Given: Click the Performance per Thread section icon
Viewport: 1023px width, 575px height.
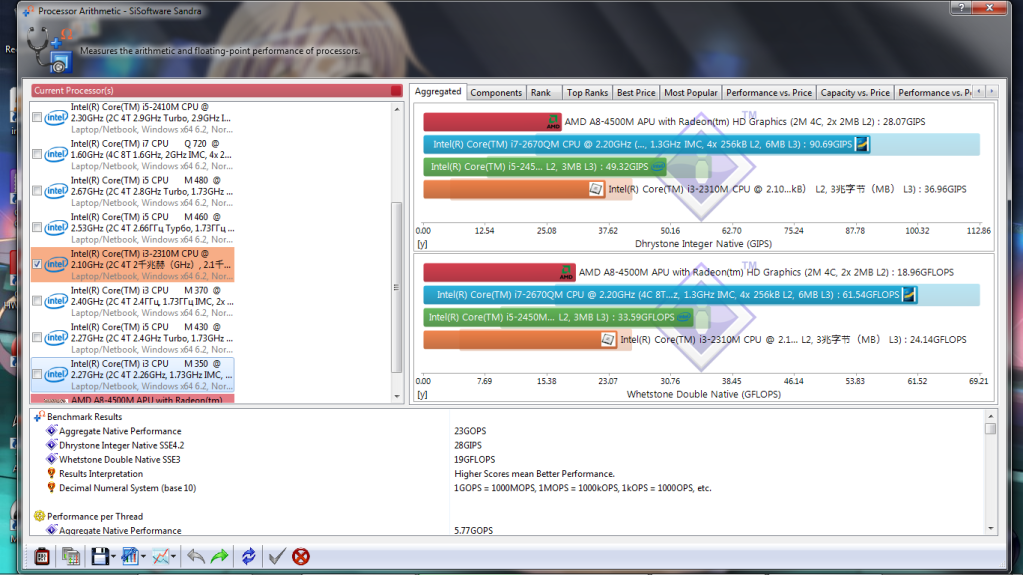Looking at the screenshot, I should 39,516.
